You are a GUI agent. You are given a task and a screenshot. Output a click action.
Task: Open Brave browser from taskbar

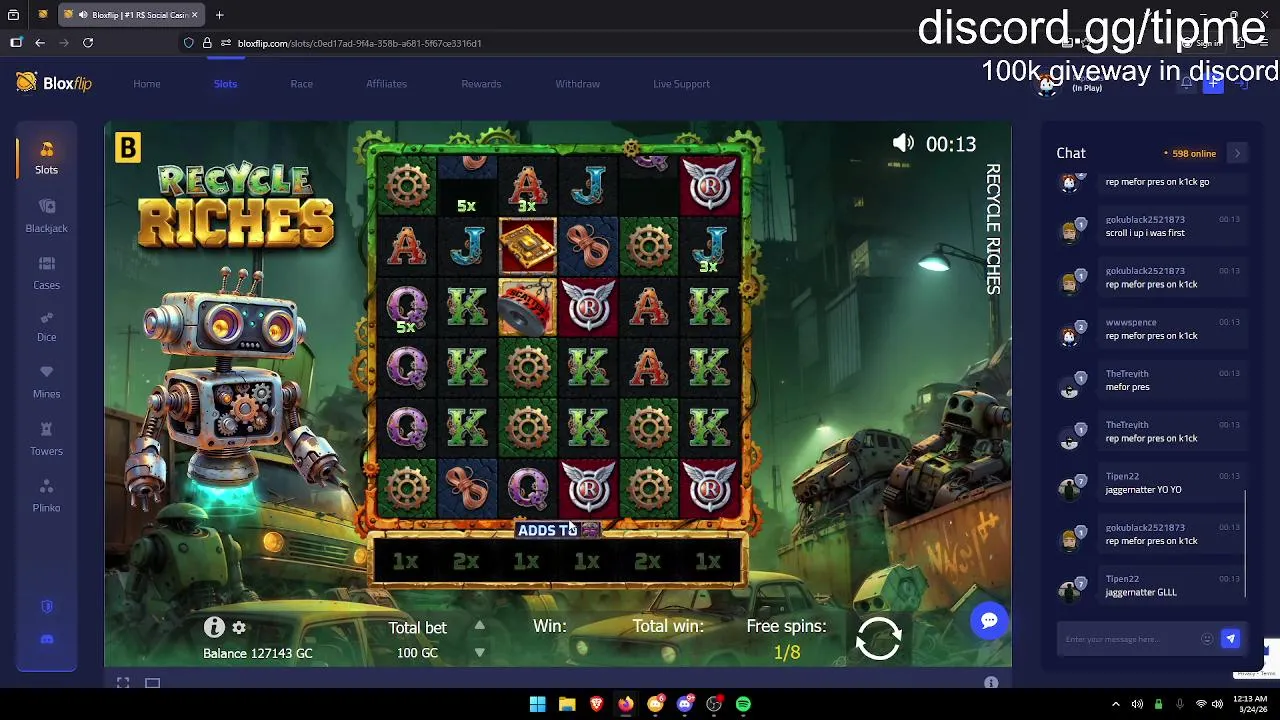tap(597, 704)
